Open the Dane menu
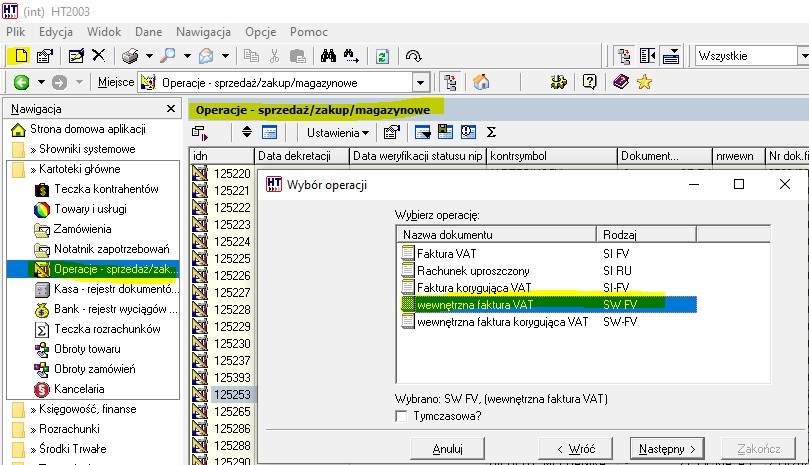Viewport: 809px width, 465px height. tap(149, 32)
